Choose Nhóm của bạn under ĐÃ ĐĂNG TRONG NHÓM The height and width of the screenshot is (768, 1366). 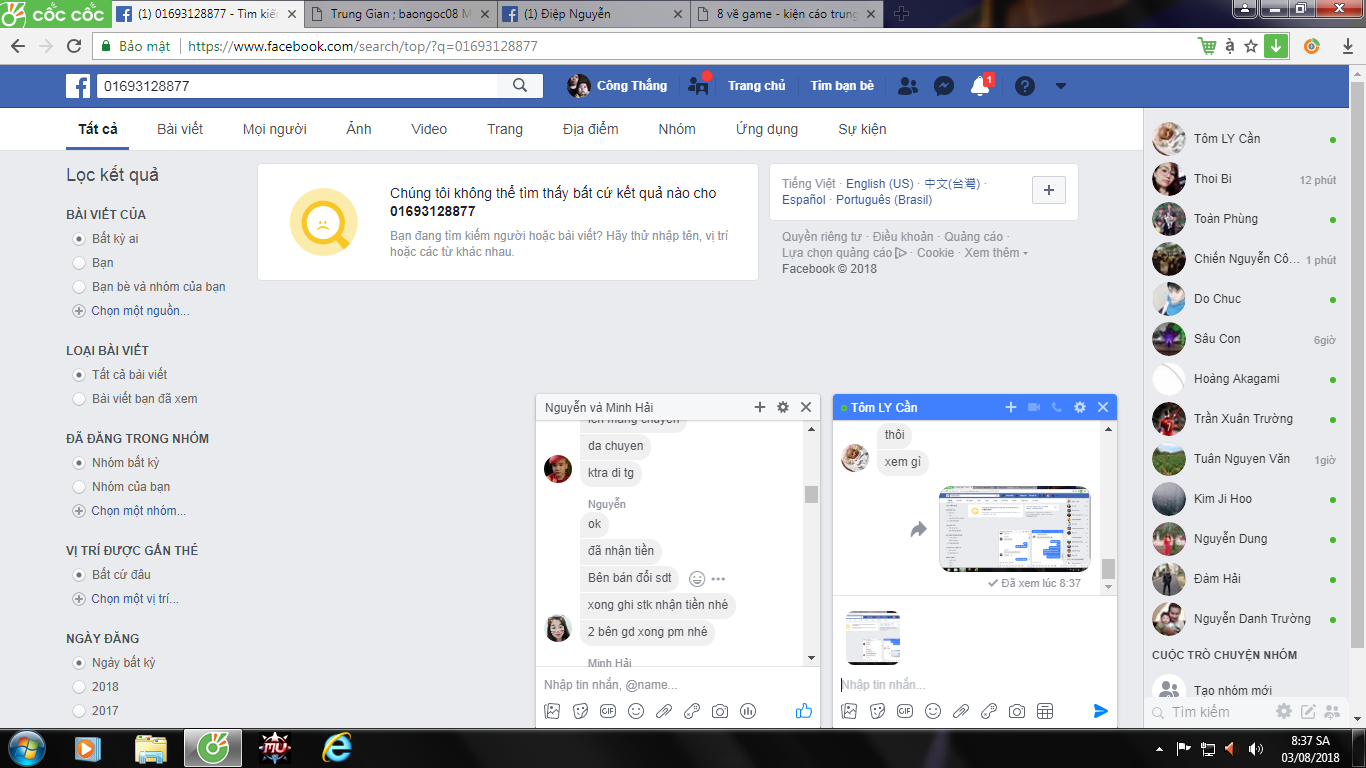pos(77,487)
